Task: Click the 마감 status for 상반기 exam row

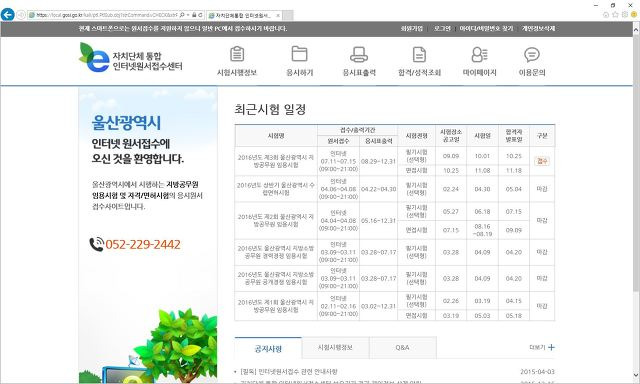Action: [542, 189]
